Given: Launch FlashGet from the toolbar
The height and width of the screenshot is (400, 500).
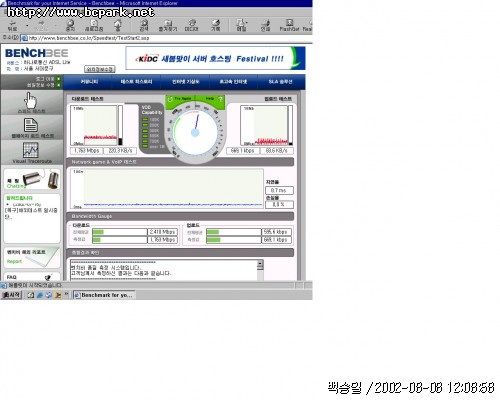Looking at the screenshot, I should click(289, 25).
